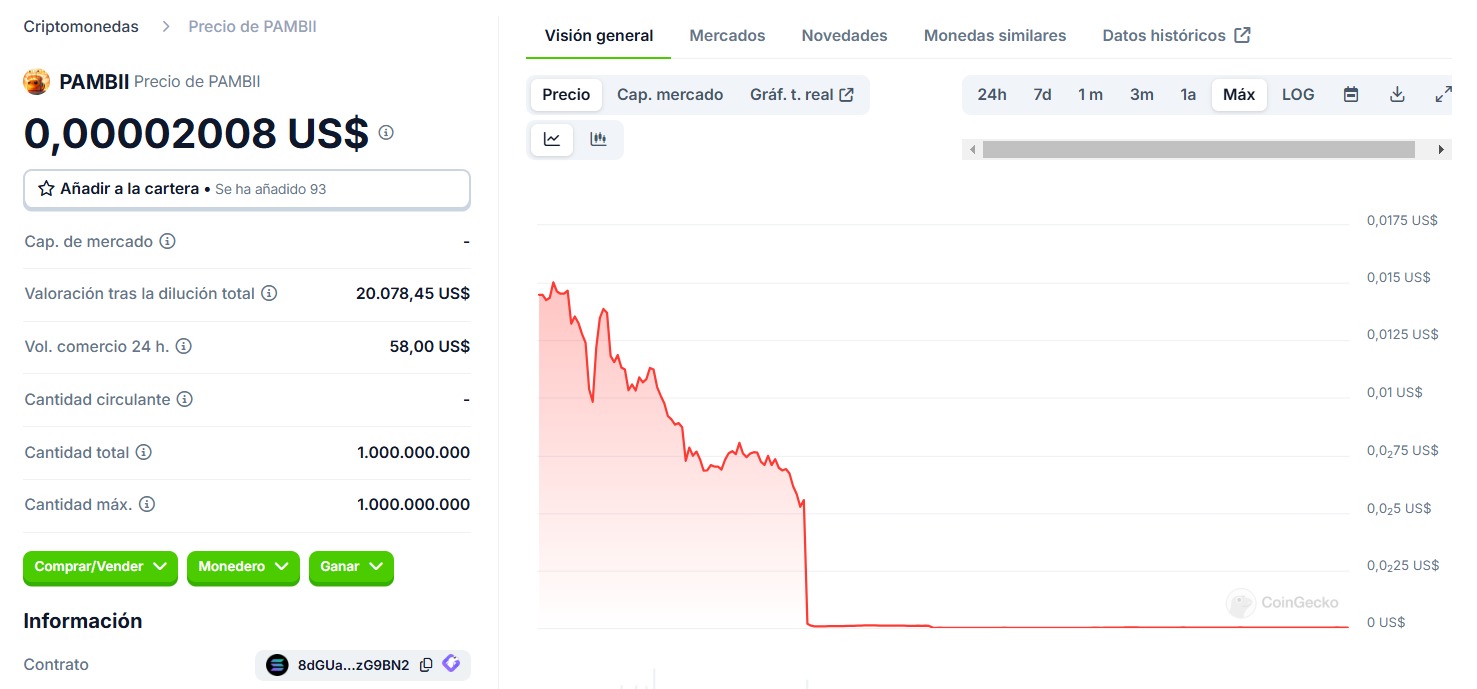Switch to Monedas similares tab
The height and width of the screenshot is (689, 1477).
click(995, 36)
